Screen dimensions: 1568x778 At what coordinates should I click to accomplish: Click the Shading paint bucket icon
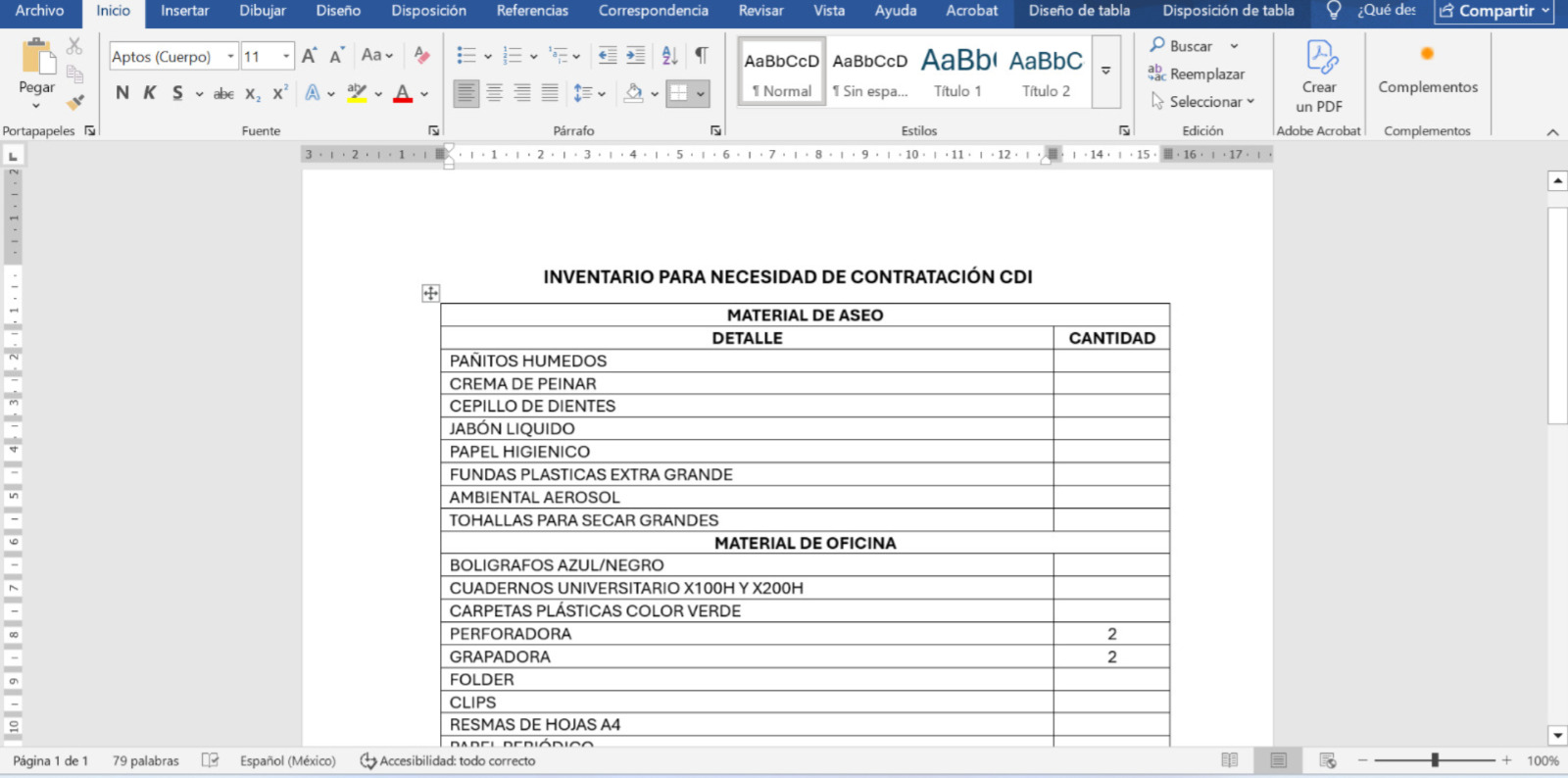pos(633,93)
